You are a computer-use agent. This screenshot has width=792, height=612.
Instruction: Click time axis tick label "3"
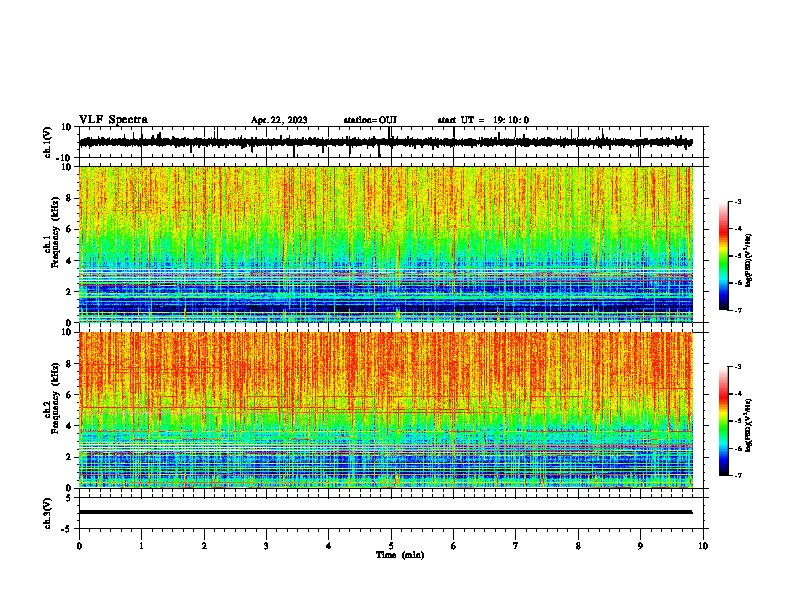coord(266,546)
